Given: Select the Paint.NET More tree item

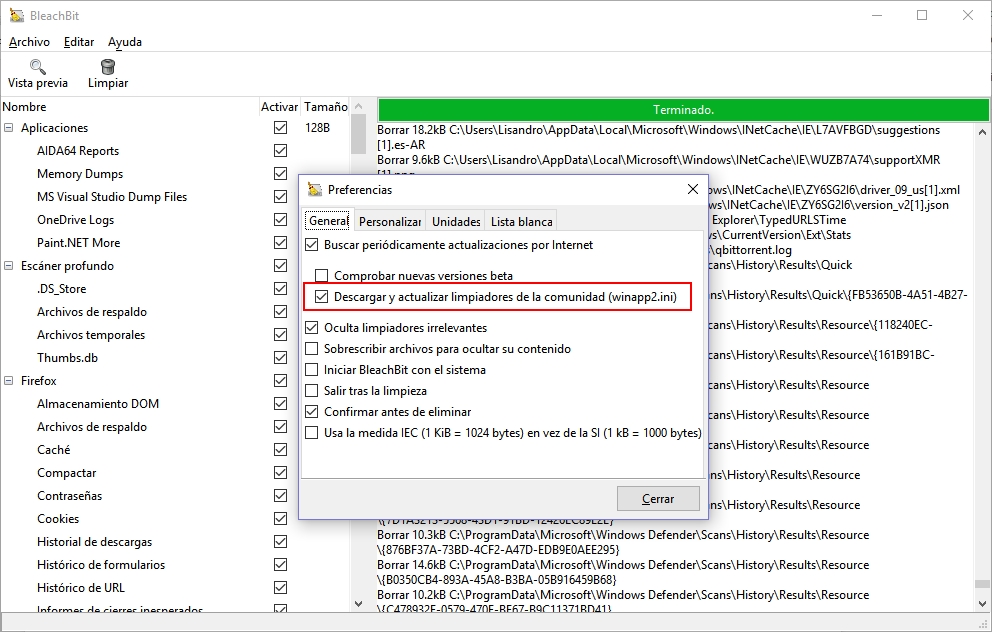Looking at the screenshot, I should click(78, 242).
